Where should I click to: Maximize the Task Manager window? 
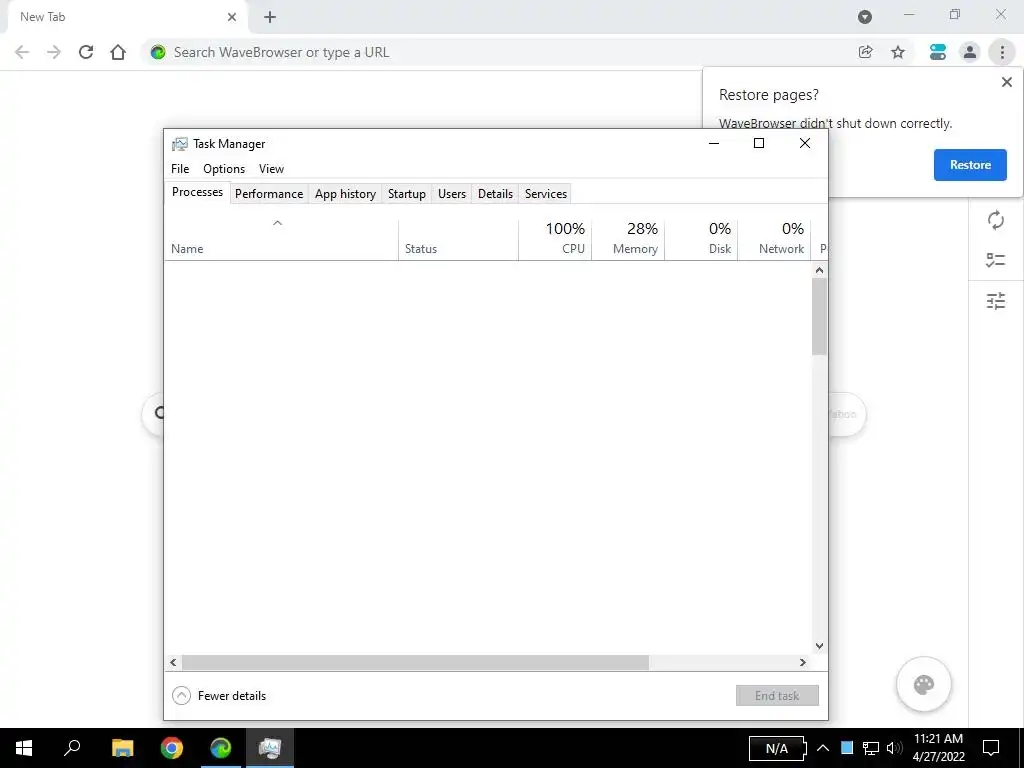coord(759,144)
